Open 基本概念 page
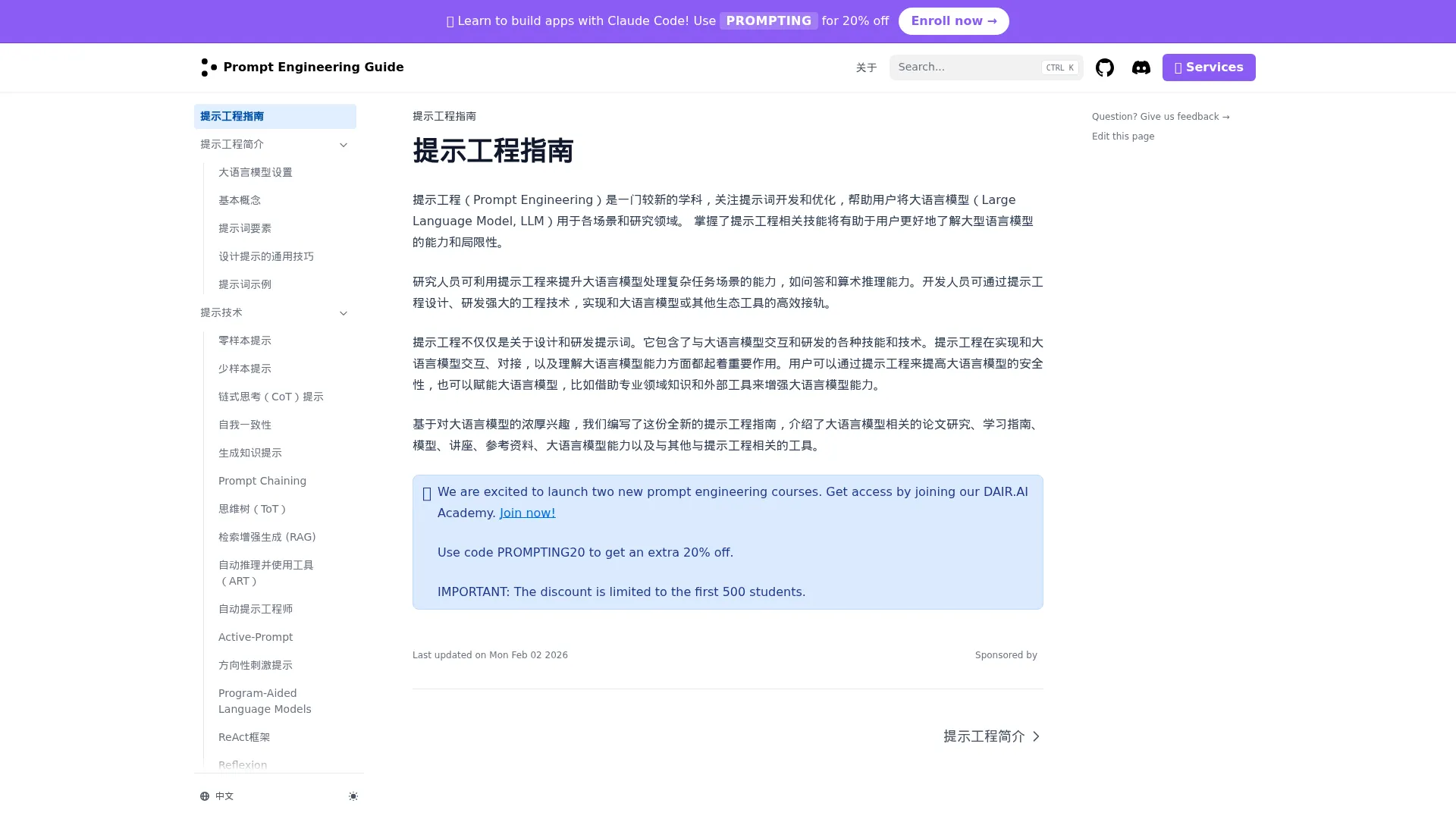 (284, 200)
